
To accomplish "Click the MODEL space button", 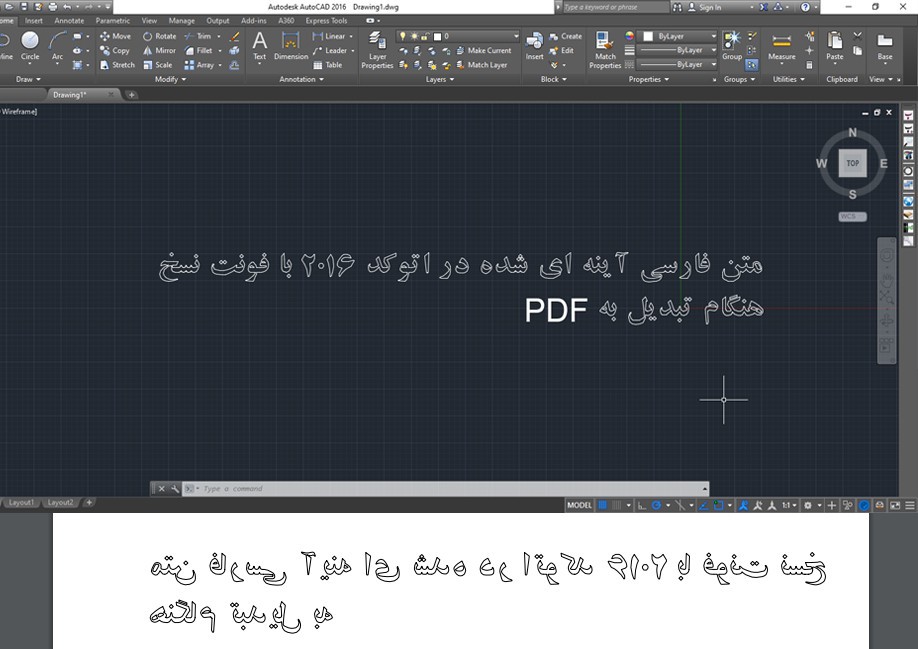I will click(579, 505).
